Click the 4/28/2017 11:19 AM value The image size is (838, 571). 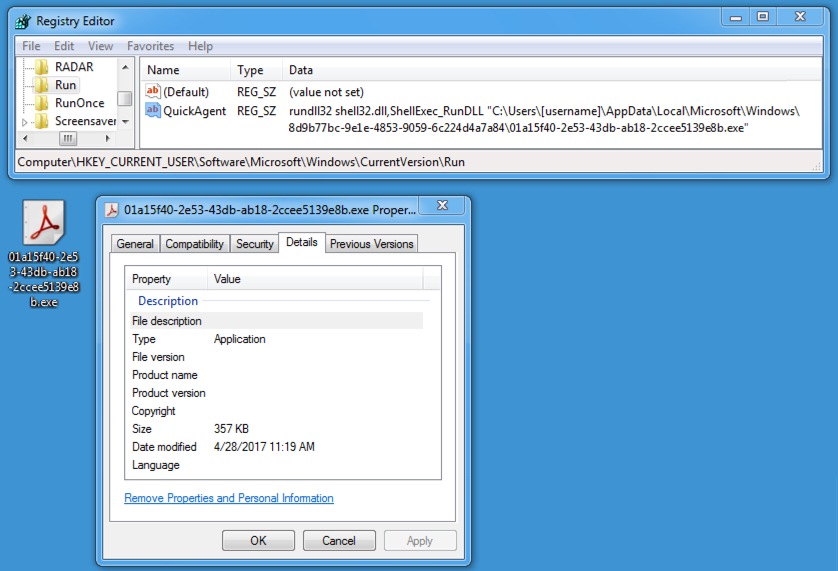(x=264, y=446)
